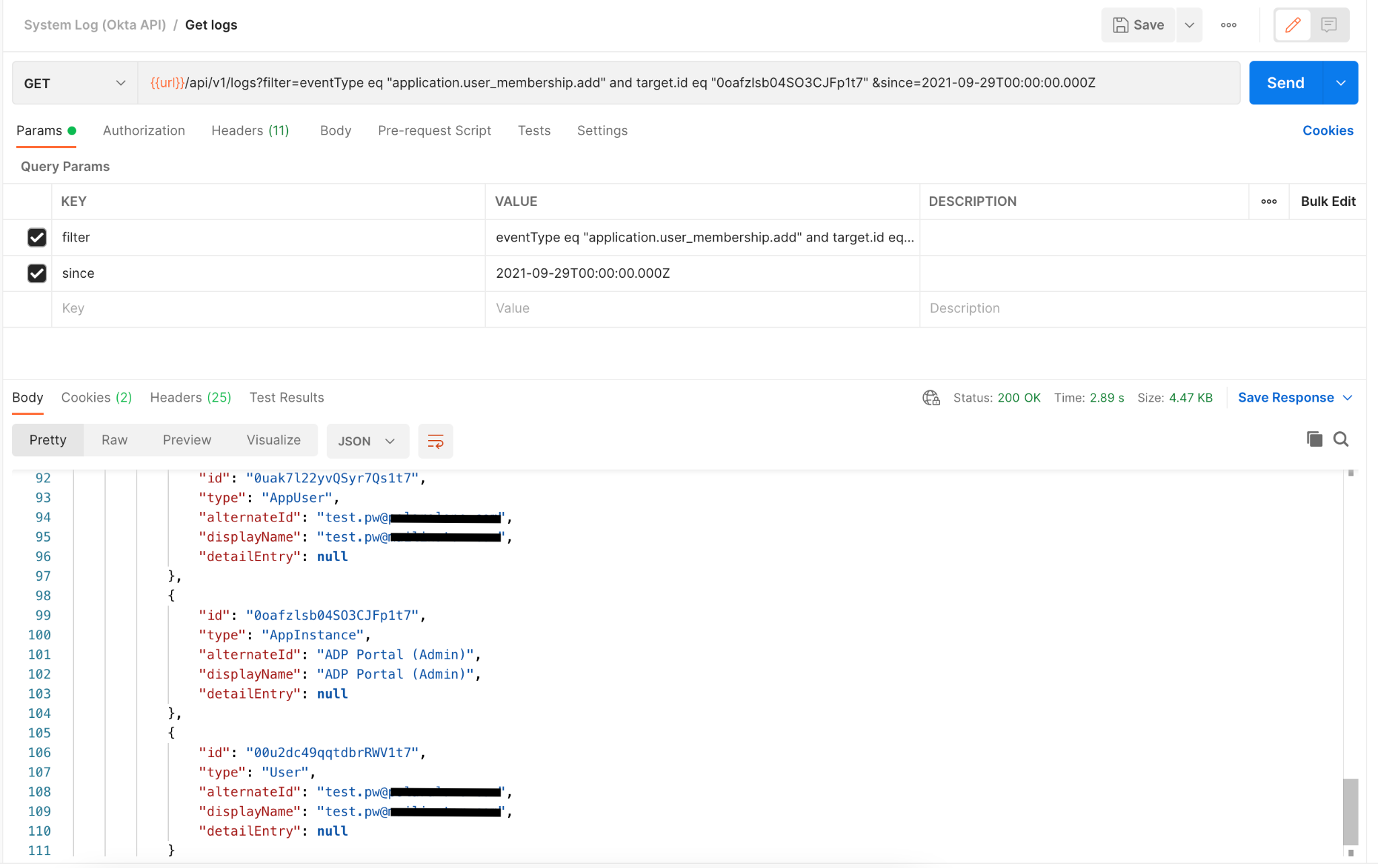This screenshot has width=1378, height=868.
Task: Open the column options dots beside Bulk Edit
Action: pos(1269,201)
